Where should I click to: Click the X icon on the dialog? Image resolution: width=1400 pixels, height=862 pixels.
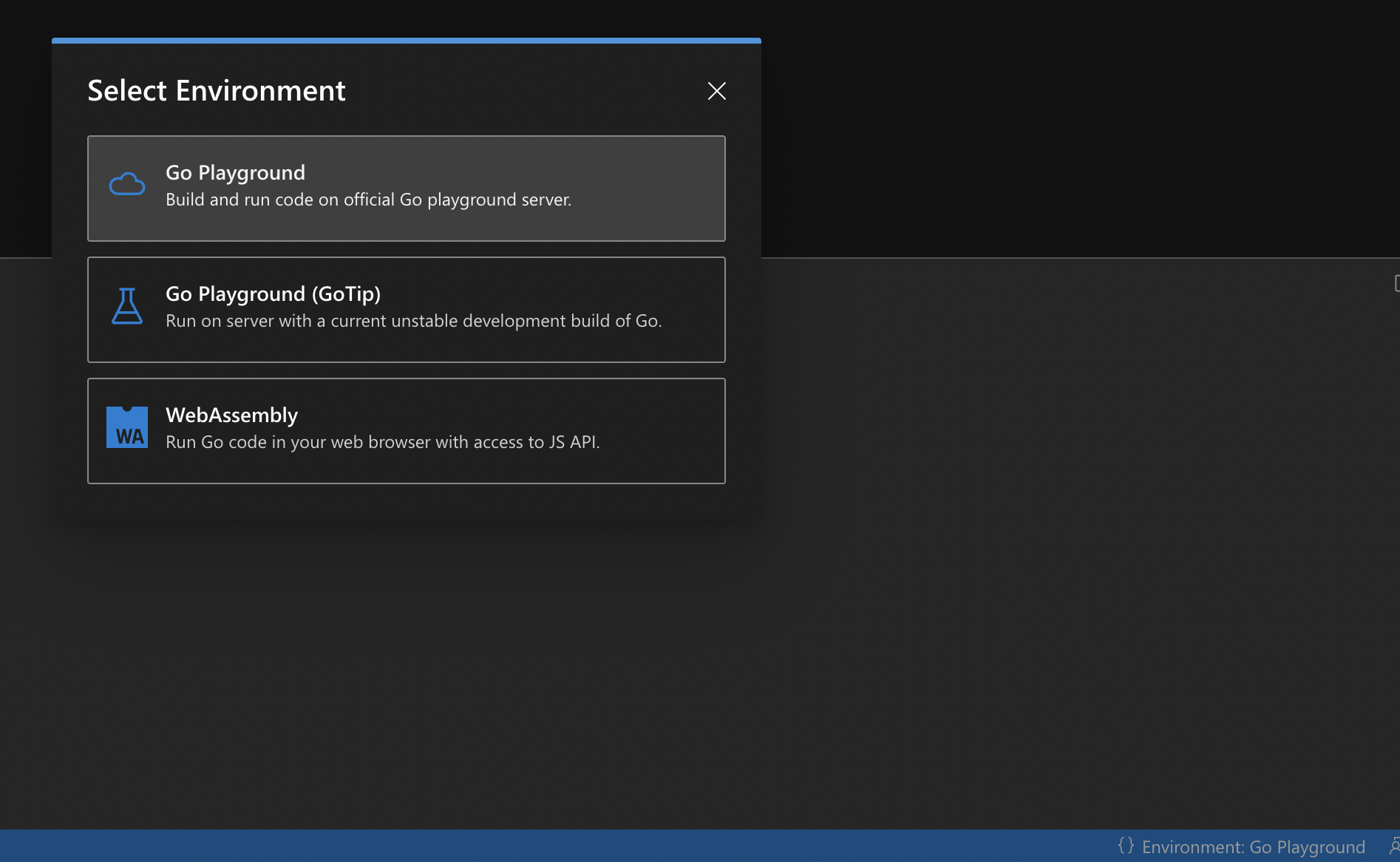(716, 91)
